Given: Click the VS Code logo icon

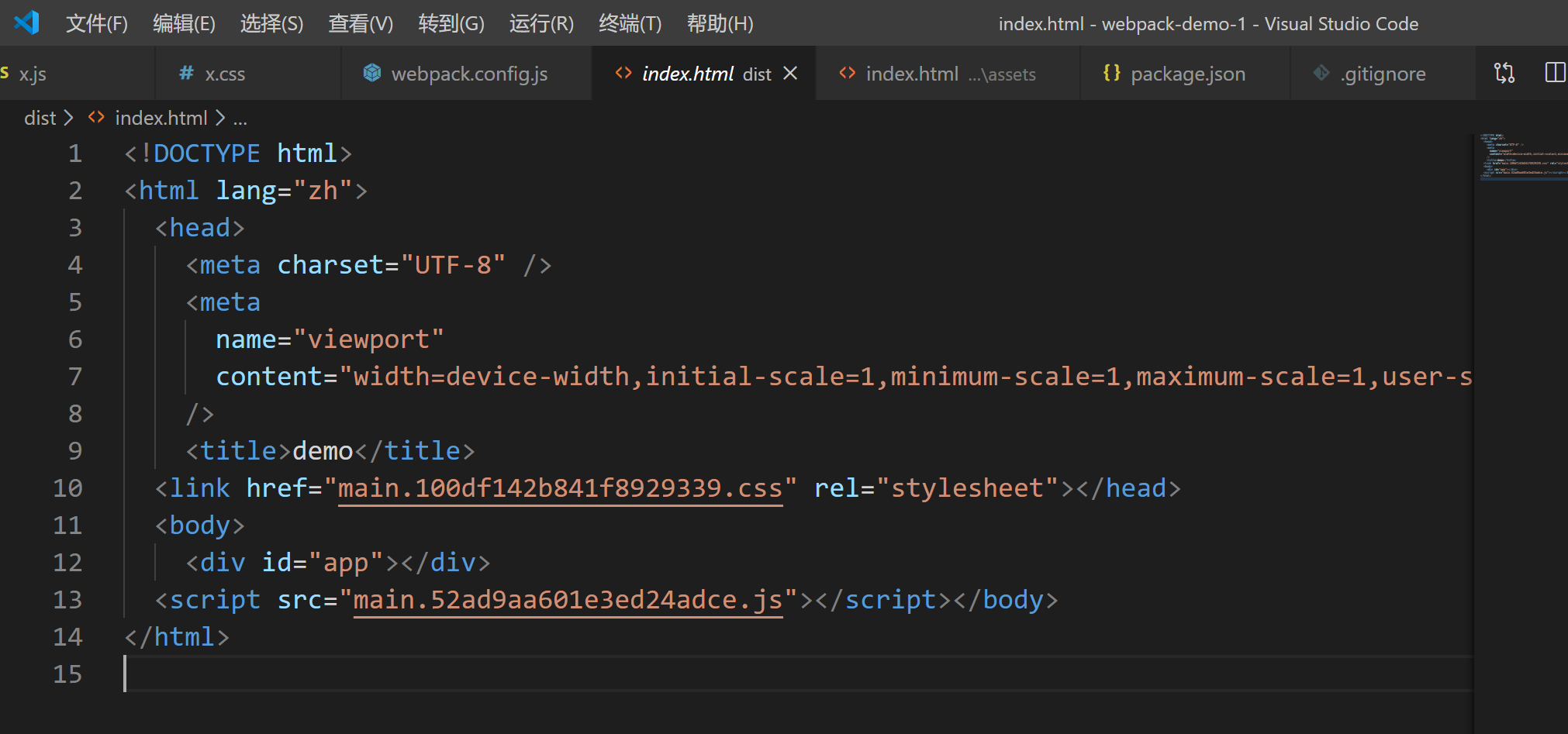Looking at the screenshot, I should (x=26, y=22).
